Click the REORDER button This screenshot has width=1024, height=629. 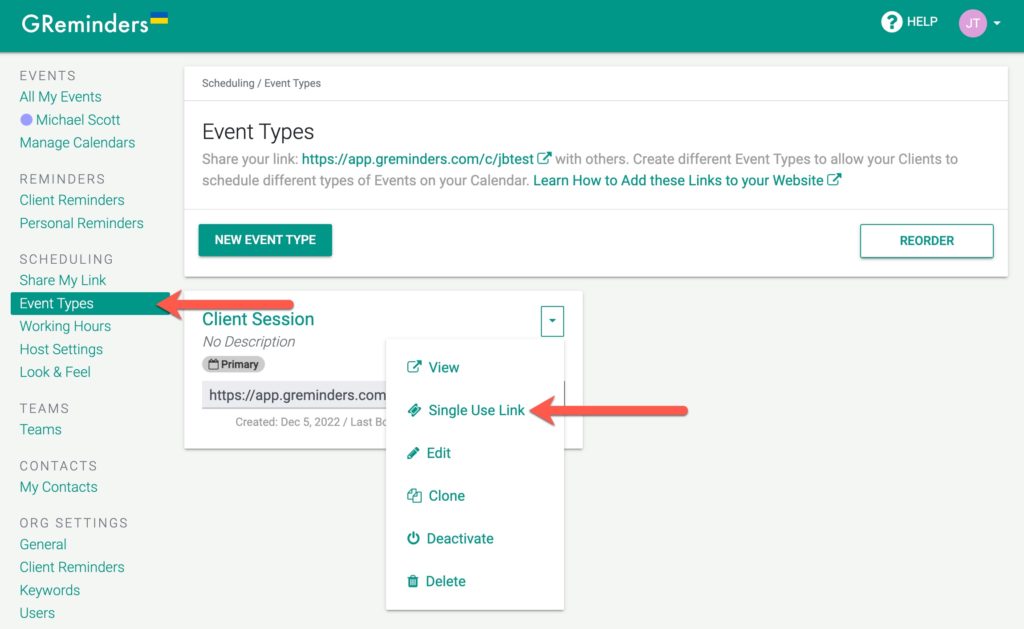pyautogui.click(x=927, y=240)
